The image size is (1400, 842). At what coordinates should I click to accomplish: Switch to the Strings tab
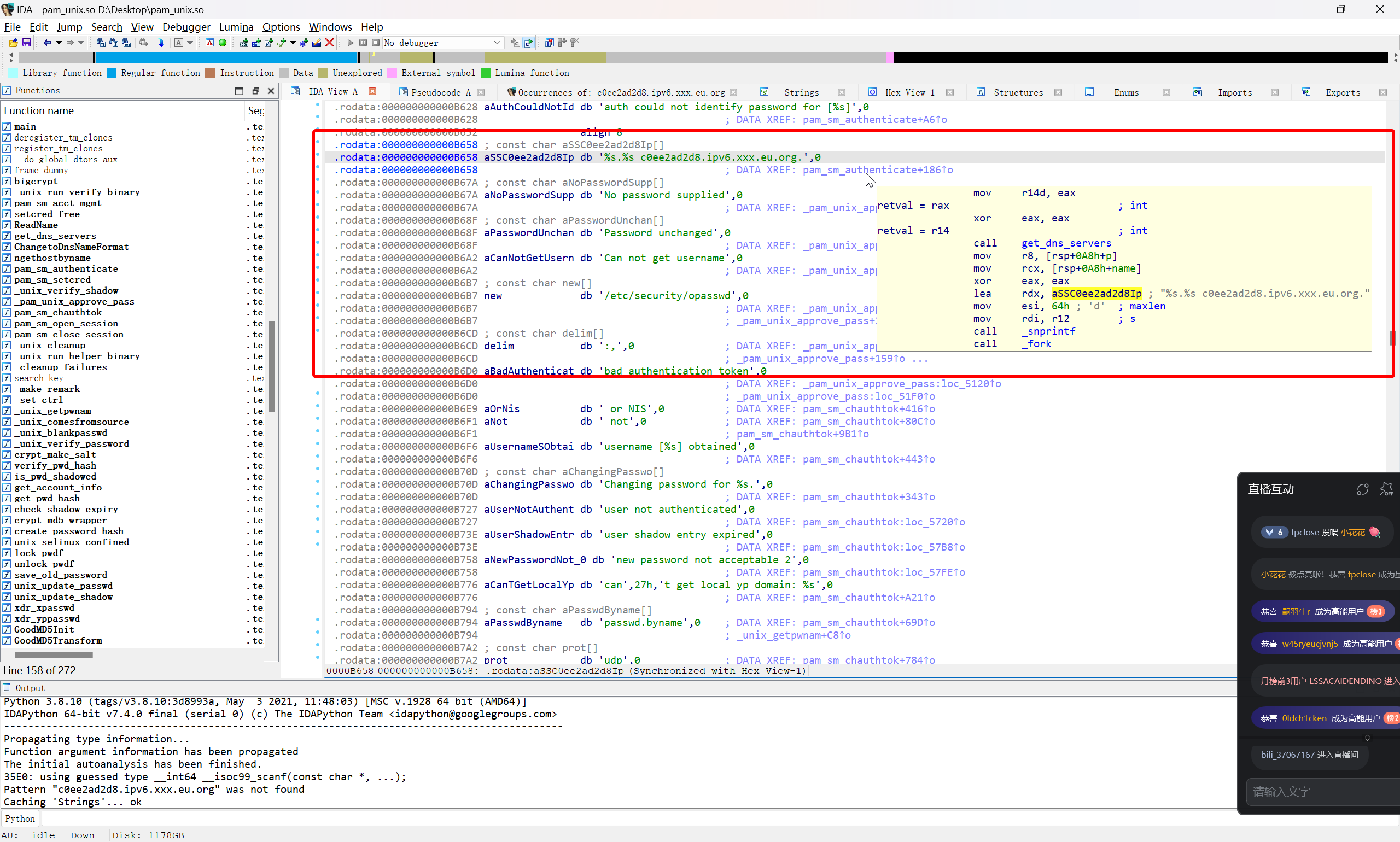pos(801,92)
